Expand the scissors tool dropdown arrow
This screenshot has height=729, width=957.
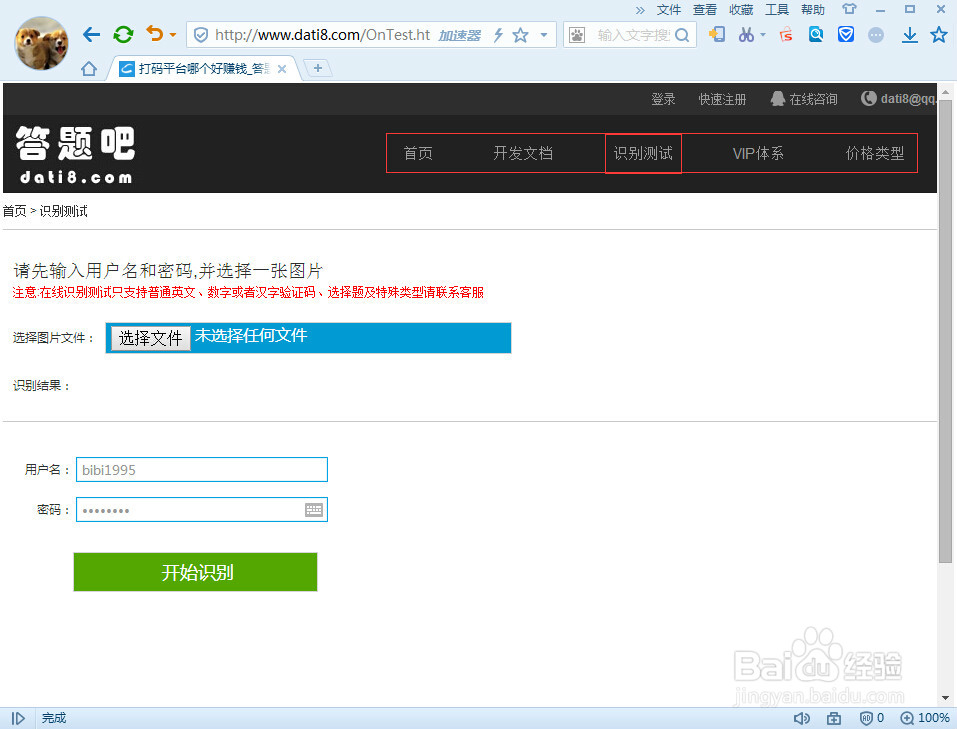pos(763,34)
